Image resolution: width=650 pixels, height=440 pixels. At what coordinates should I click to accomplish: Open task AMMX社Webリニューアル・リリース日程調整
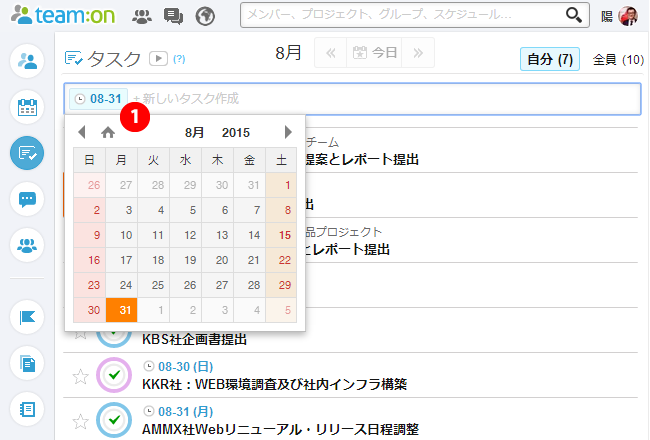point(281,429)
